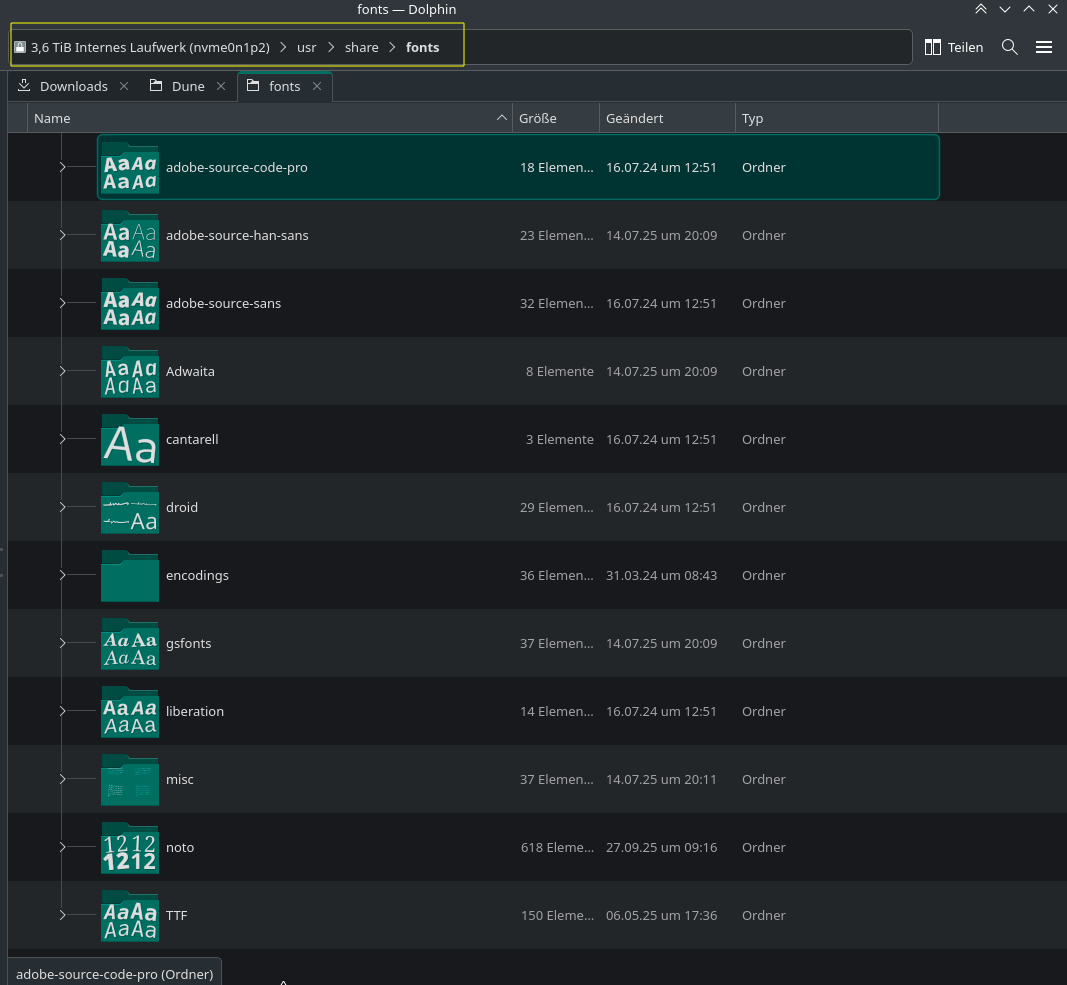The width and height of the screenshot is (1067, 985).
Task: Click the 06.05.25 um 17:36 date cell
Action: pyautogui.click(x=661, y=916)
